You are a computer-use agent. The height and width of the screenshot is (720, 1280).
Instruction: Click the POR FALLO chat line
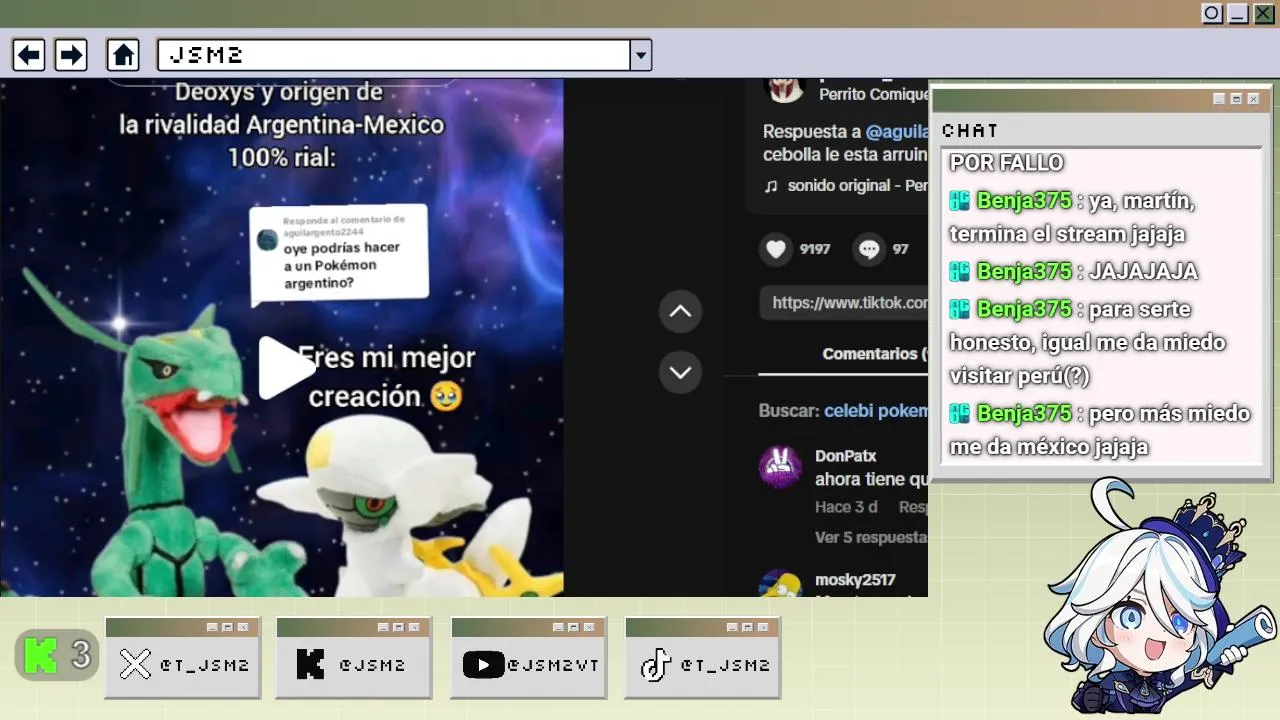[1006, 163]
